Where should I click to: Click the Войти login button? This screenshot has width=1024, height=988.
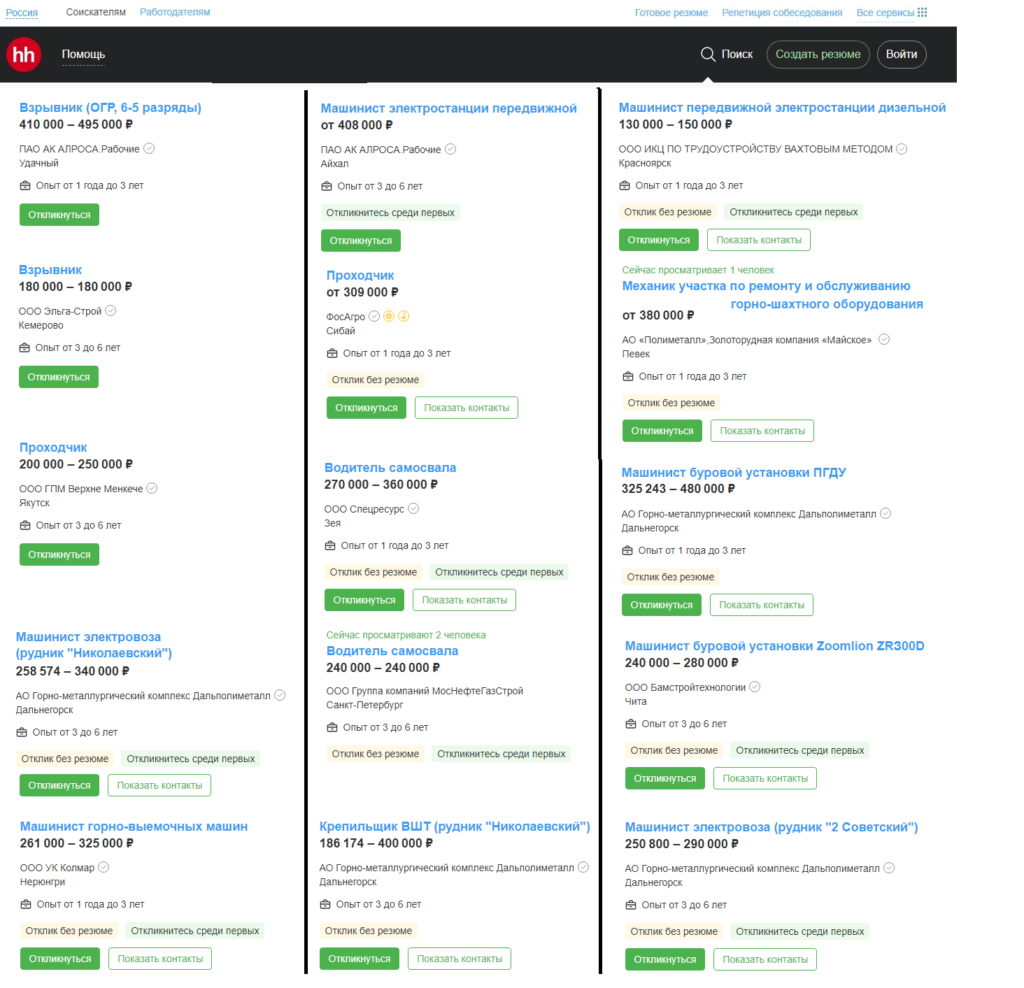click(x=901, y=54)
